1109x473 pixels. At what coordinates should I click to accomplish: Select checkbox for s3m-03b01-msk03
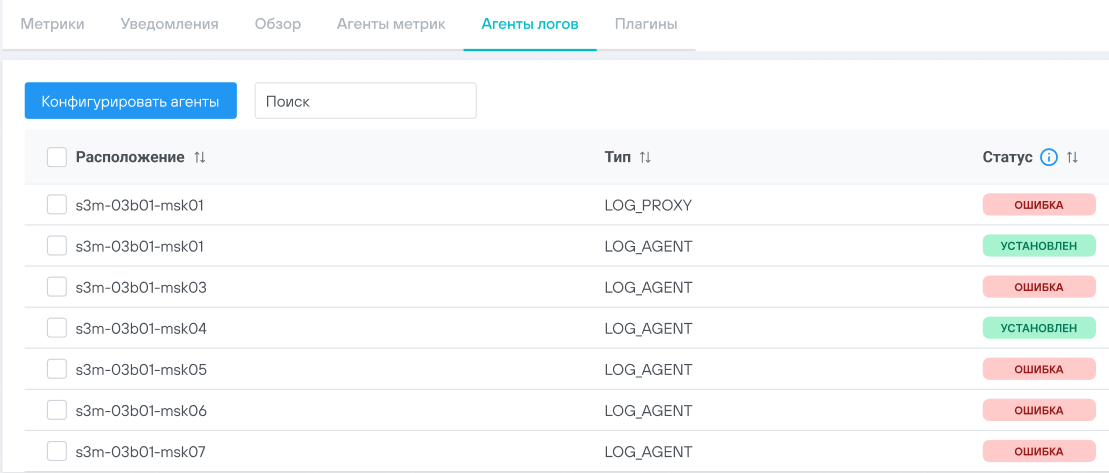point(57,287)
